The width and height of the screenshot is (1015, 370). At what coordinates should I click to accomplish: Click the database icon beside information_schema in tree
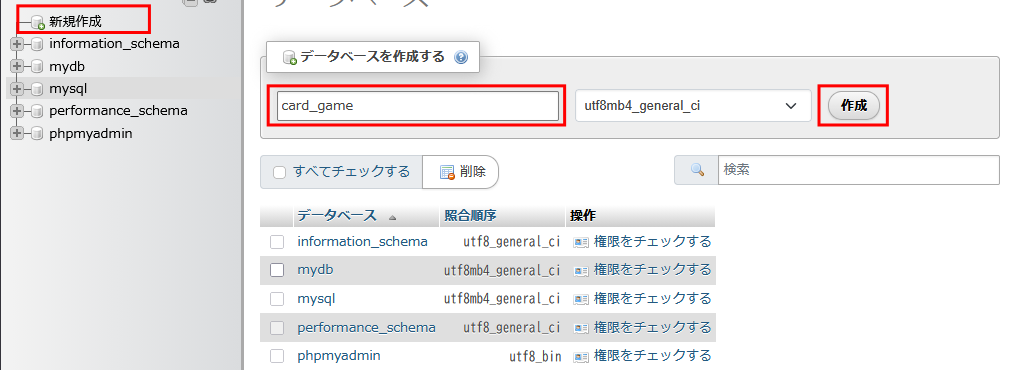[x=37, y=45]
